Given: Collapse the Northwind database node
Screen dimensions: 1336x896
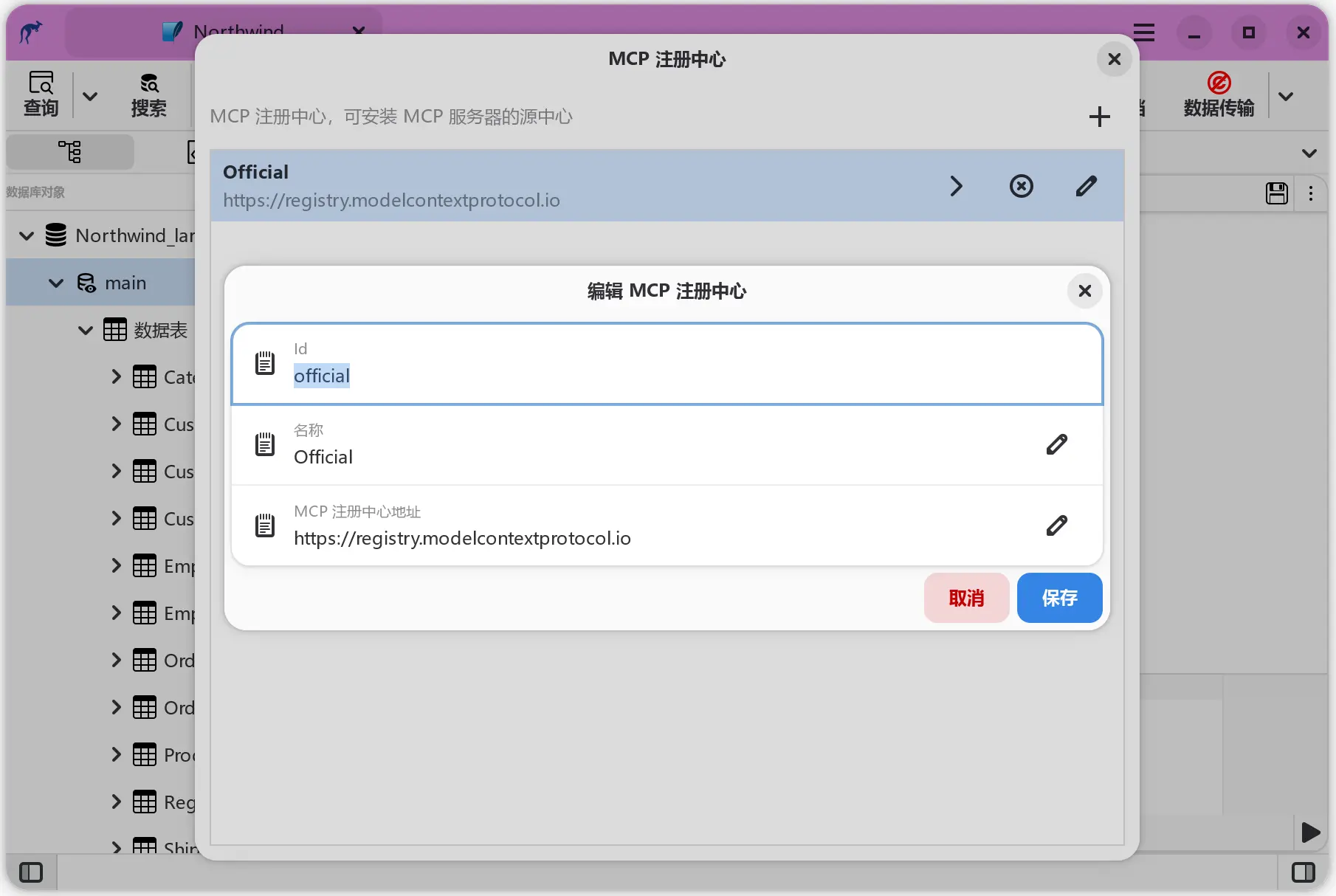Looking at the screenshot, I should tap(27, 235).
